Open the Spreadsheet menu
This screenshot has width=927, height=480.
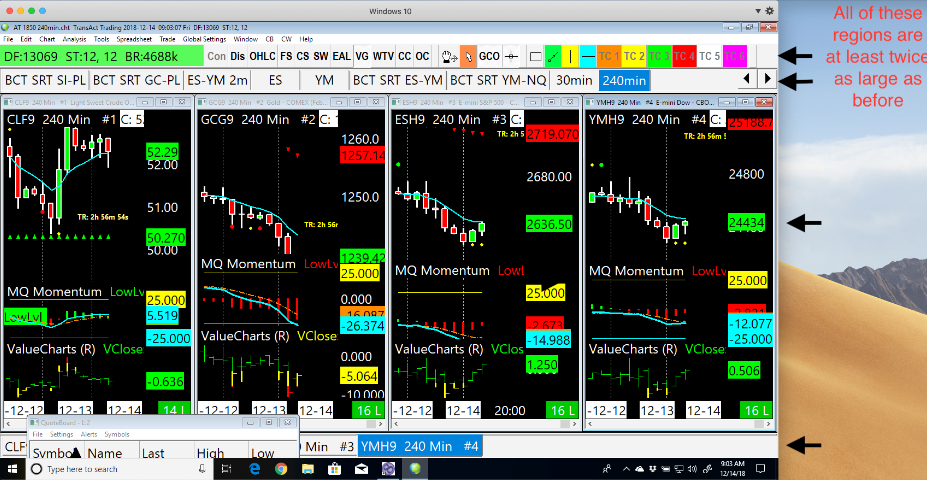click(134, 39)
